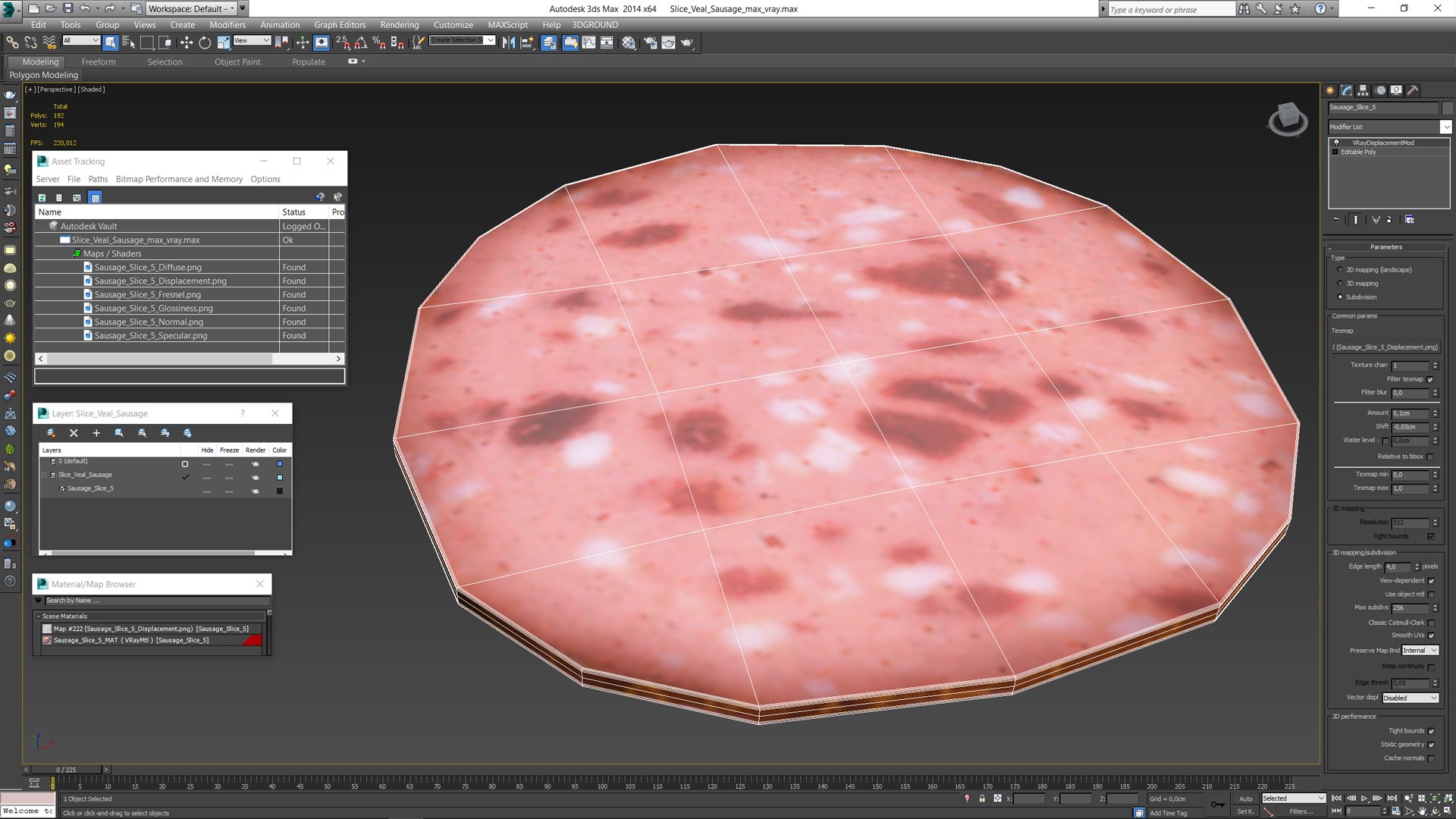
Task: Click the Sausage_Slice_5_Displacement.png texmap button
Action: click(1385, 347)
